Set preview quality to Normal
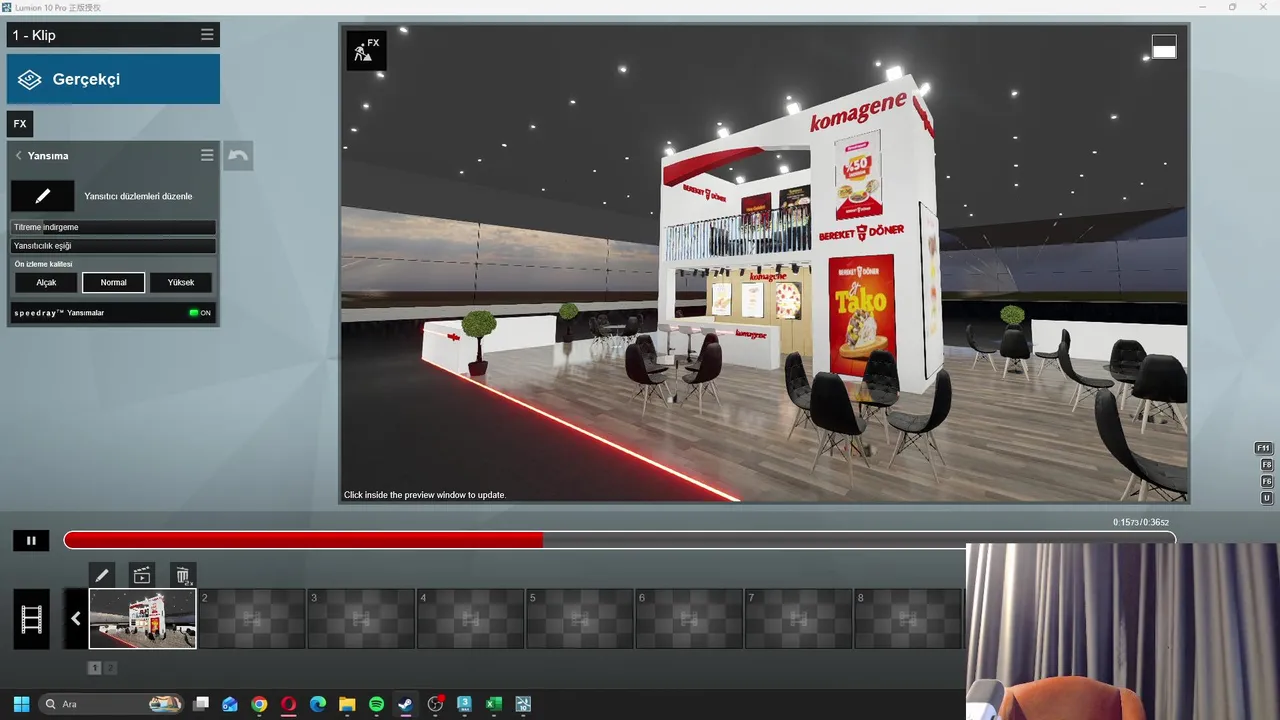 pyautogui.click(x=113, y=283)
